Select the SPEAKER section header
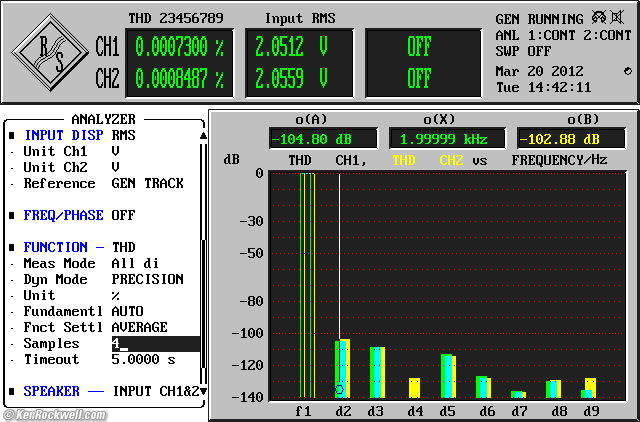Image resolution: width=640 pixels, height=422 pixels. (51, 391)
